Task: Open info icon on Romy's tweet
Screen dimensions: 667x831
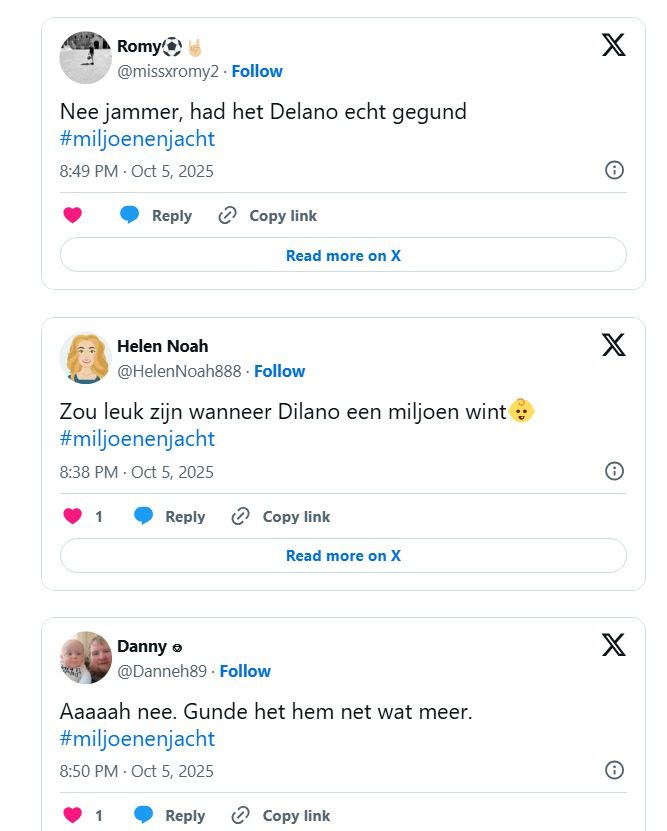Action: (615, 170)
